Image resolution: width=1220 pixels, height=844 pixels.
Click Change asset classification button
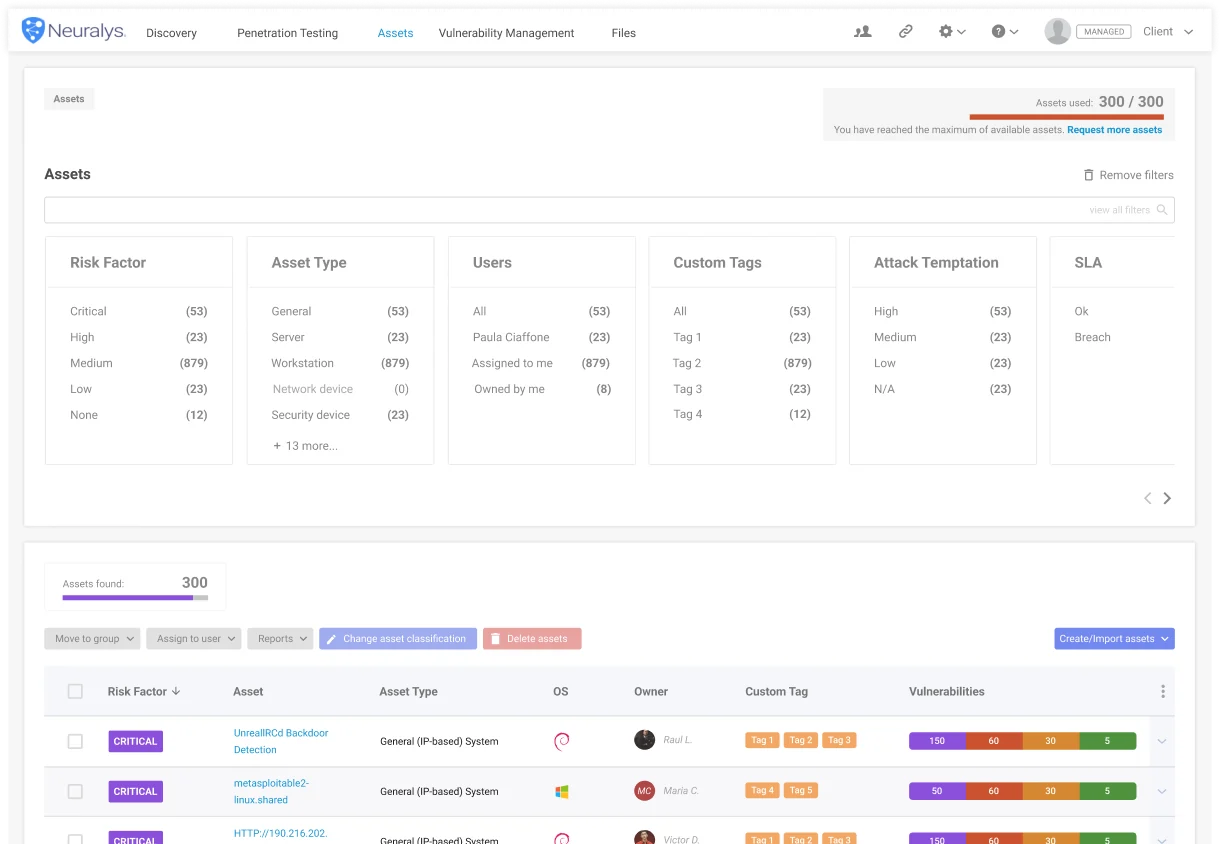pos(398,639)
